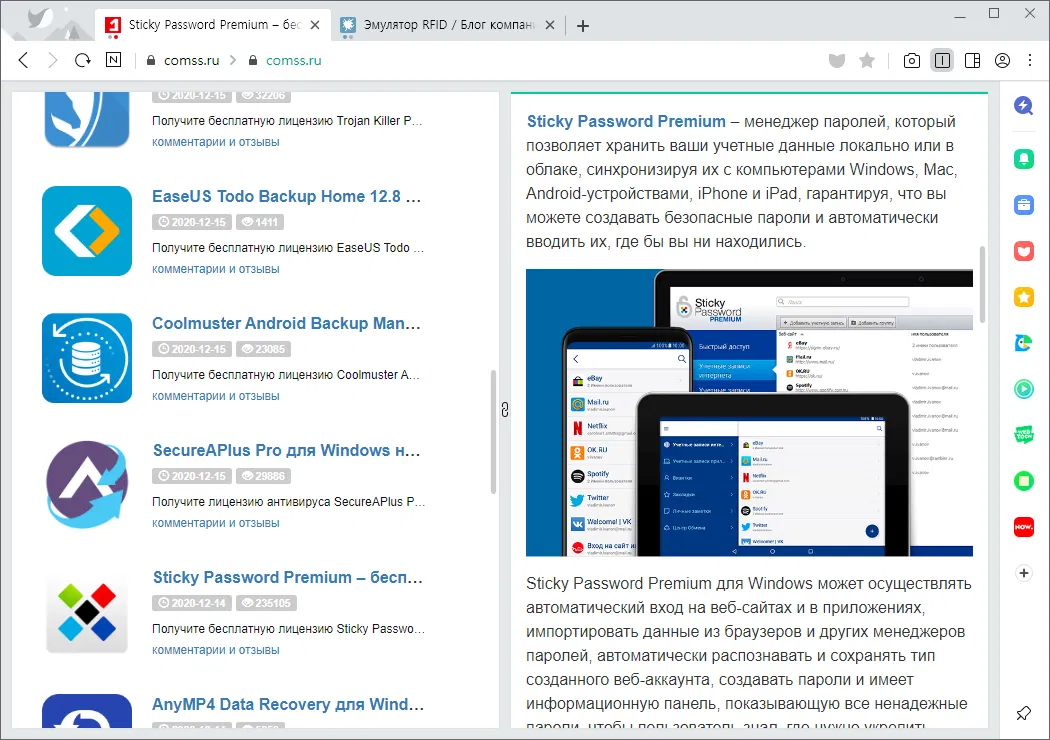The image size is (1050, 740).
Task: Click the 29886 views badge
Action: click(x=263, y=476)
